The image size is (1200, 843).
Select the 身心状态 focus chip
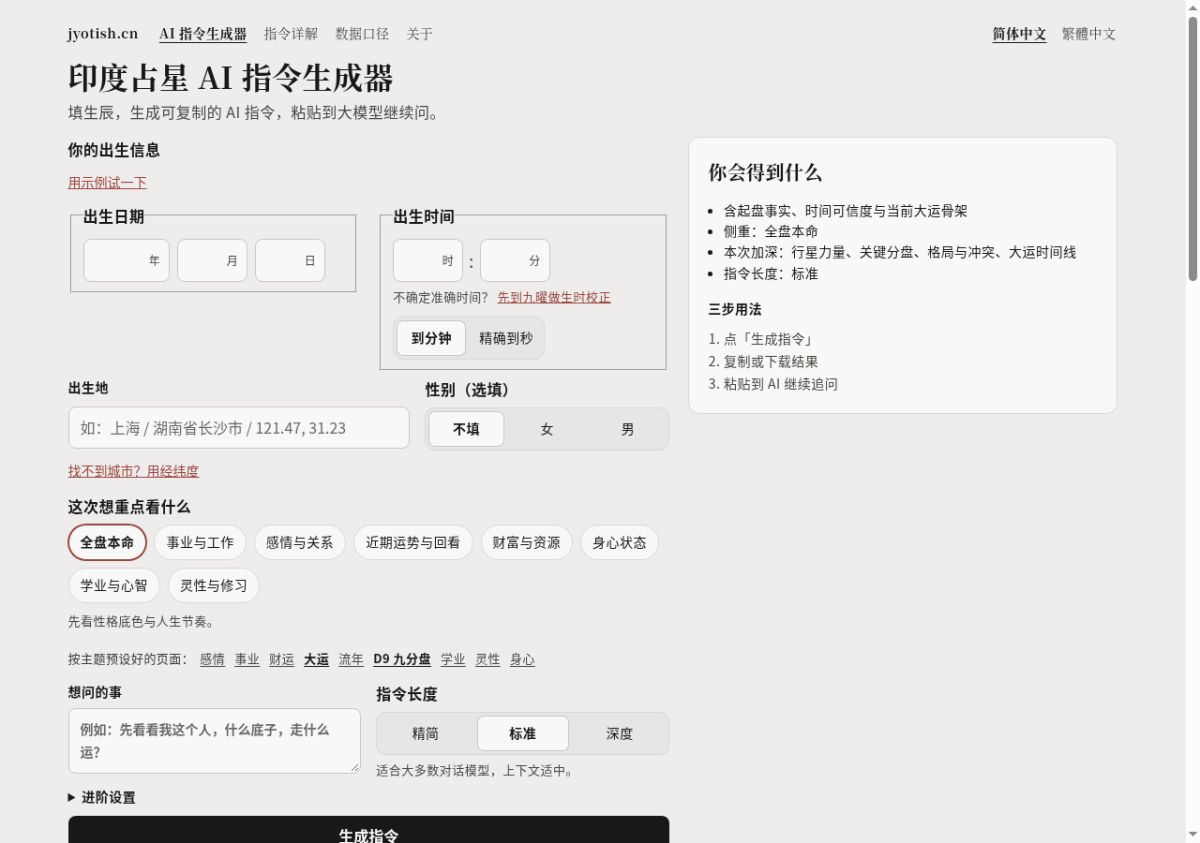coord(619,543)
